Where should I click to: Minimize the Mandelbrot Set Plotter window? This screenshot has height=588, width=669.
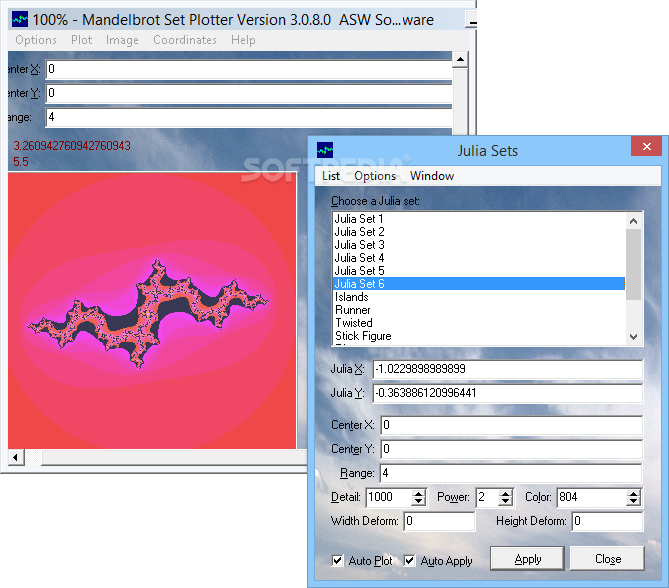point(471,20)
